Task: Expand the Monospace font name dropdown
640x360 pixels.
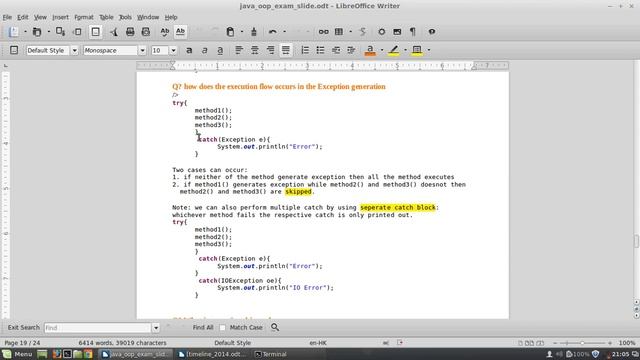Action: pyautogui.click(x=142, y=51)
